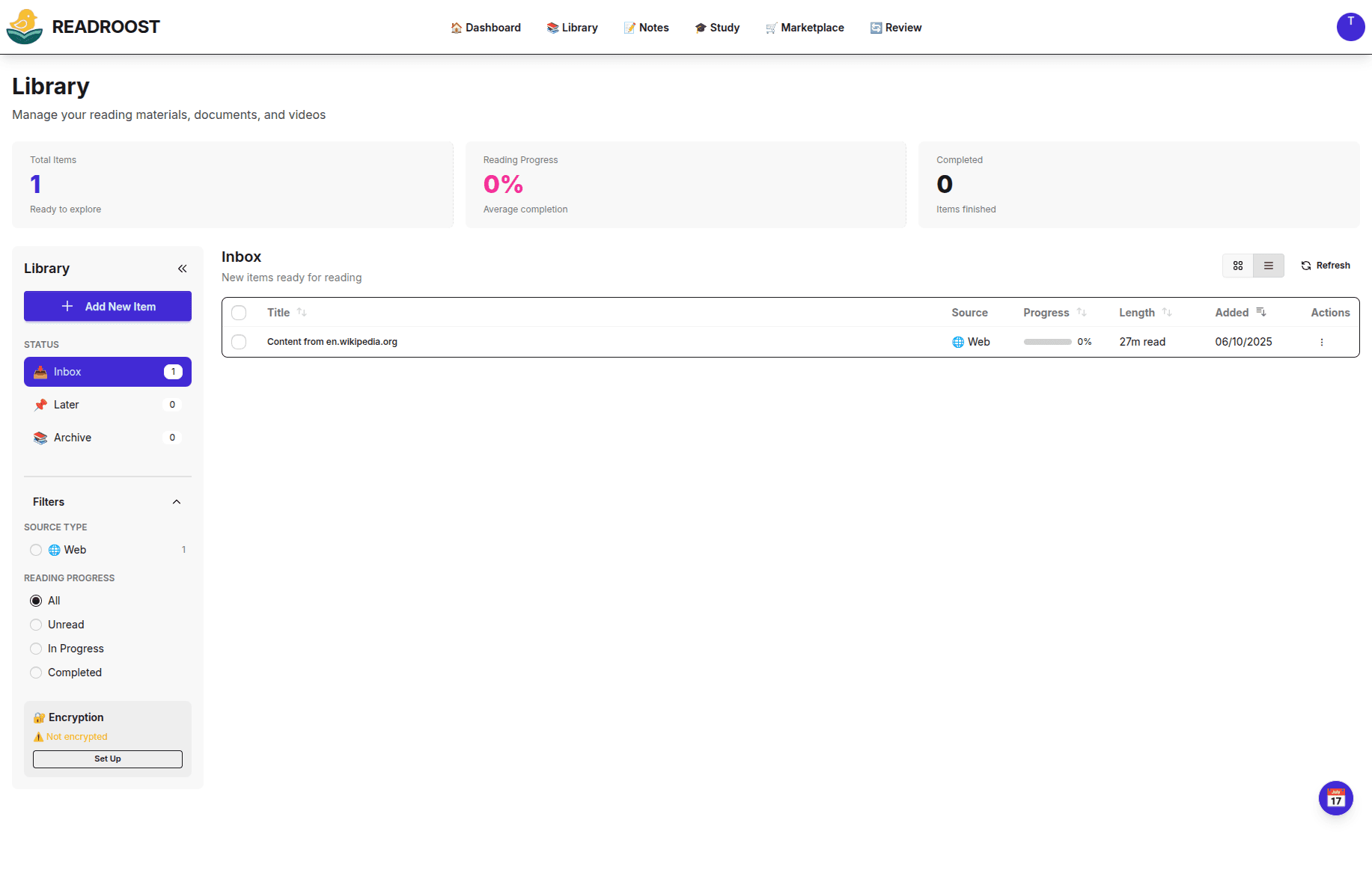The image size is (1372, 876).
Task: Open the Archive section icon
Action: tap(40, 438)
